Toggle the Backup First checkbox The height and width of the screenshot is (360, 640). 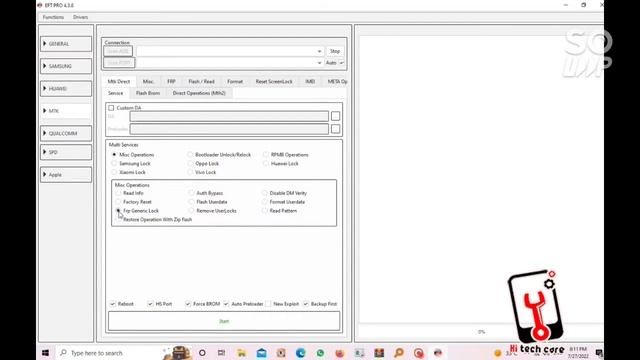306,304
